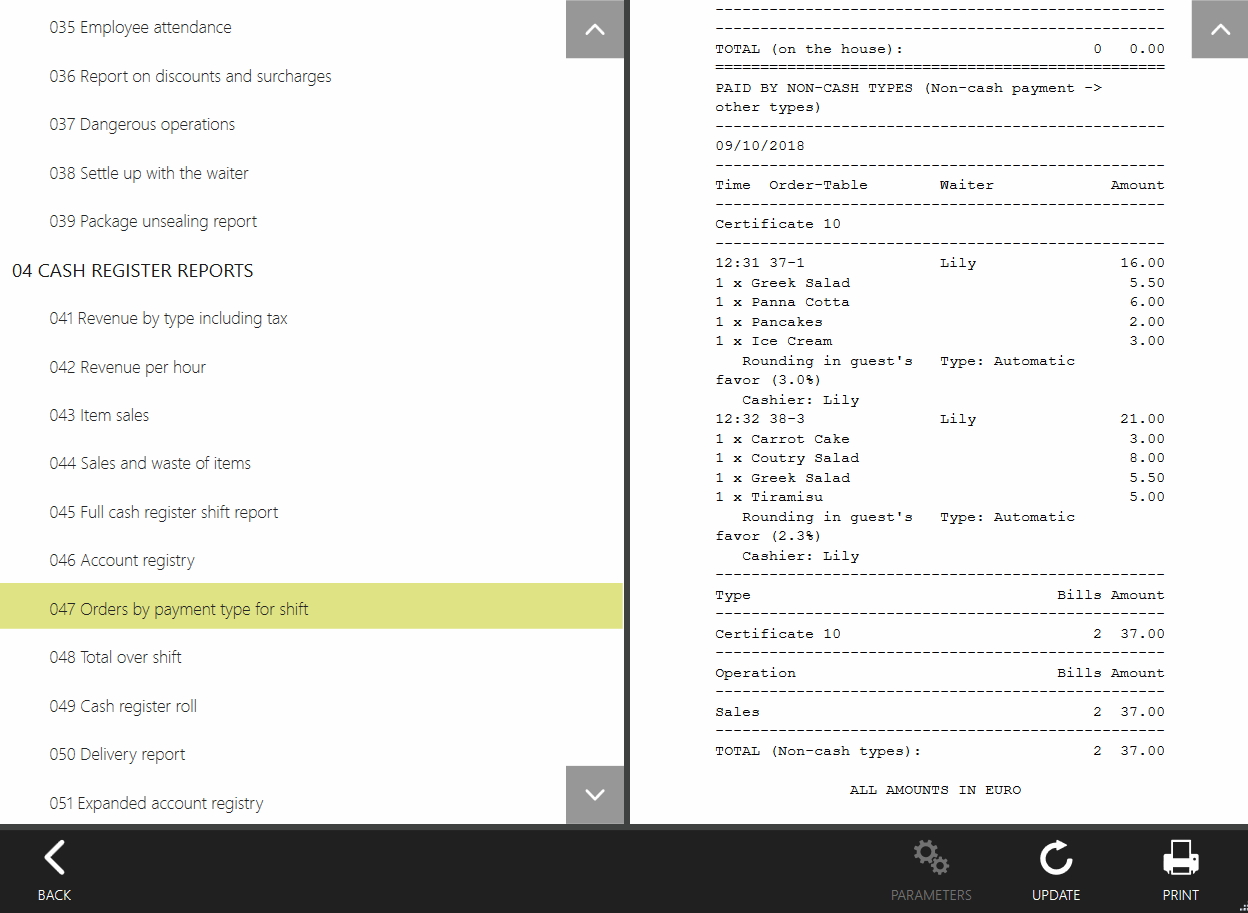1248x913 pixels.
Task: Click the Parameters gears icon
Action: (x=931, y=858)
